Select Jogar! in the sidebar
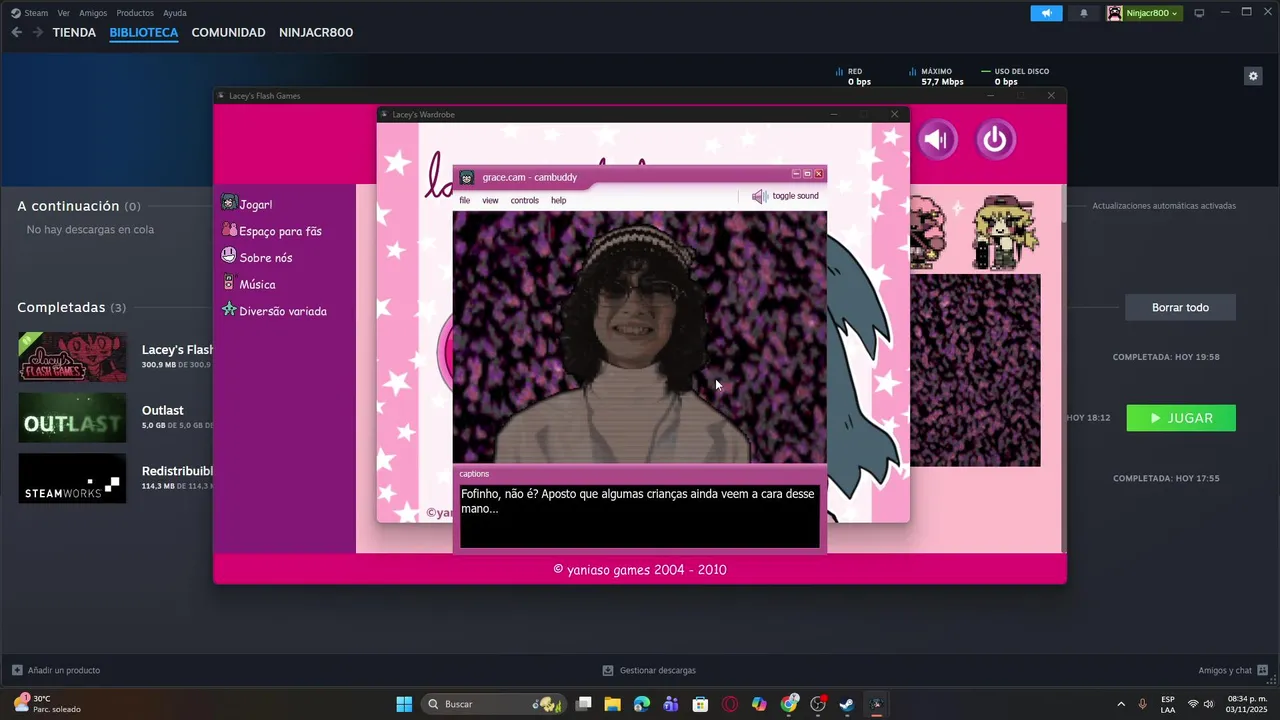 point(256,204)
